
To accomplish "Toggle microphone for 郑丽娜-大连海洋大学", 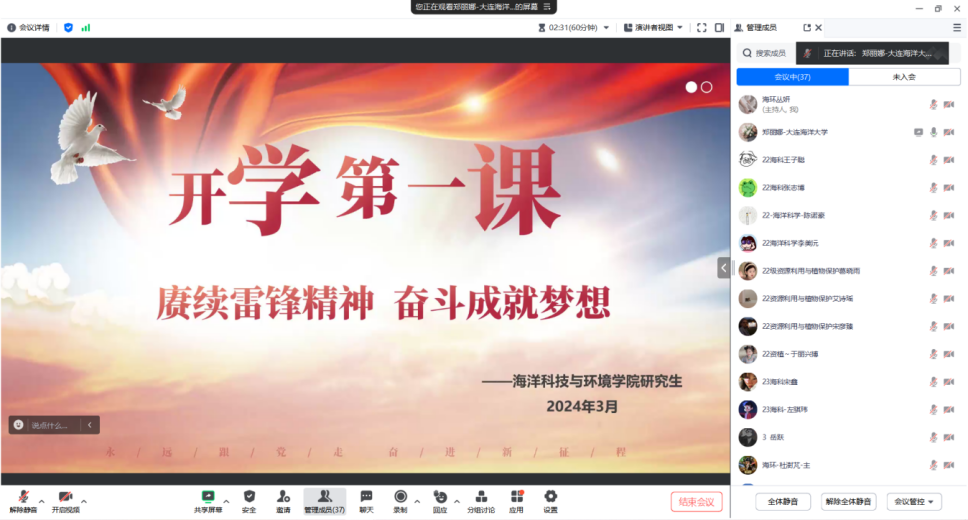I will point(933,132).
